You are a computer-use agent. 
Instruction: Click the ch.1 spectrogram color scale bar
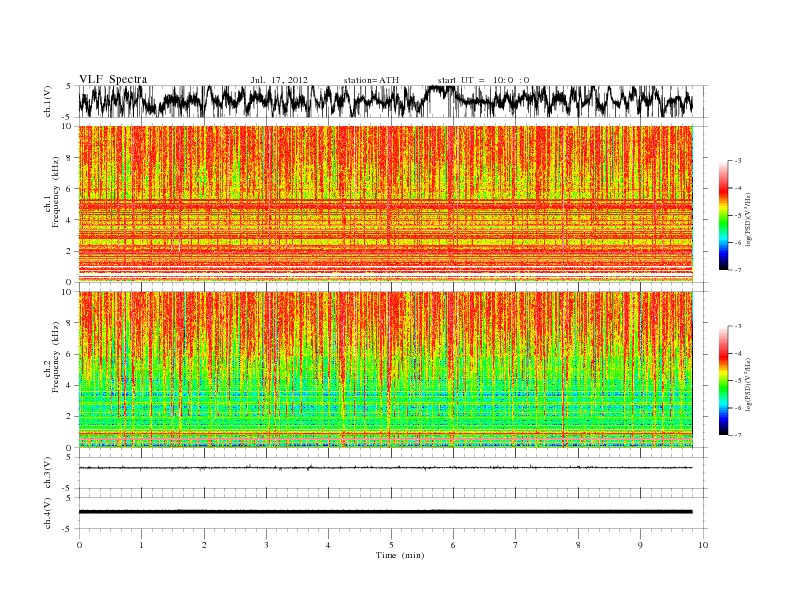coord(723,215)
